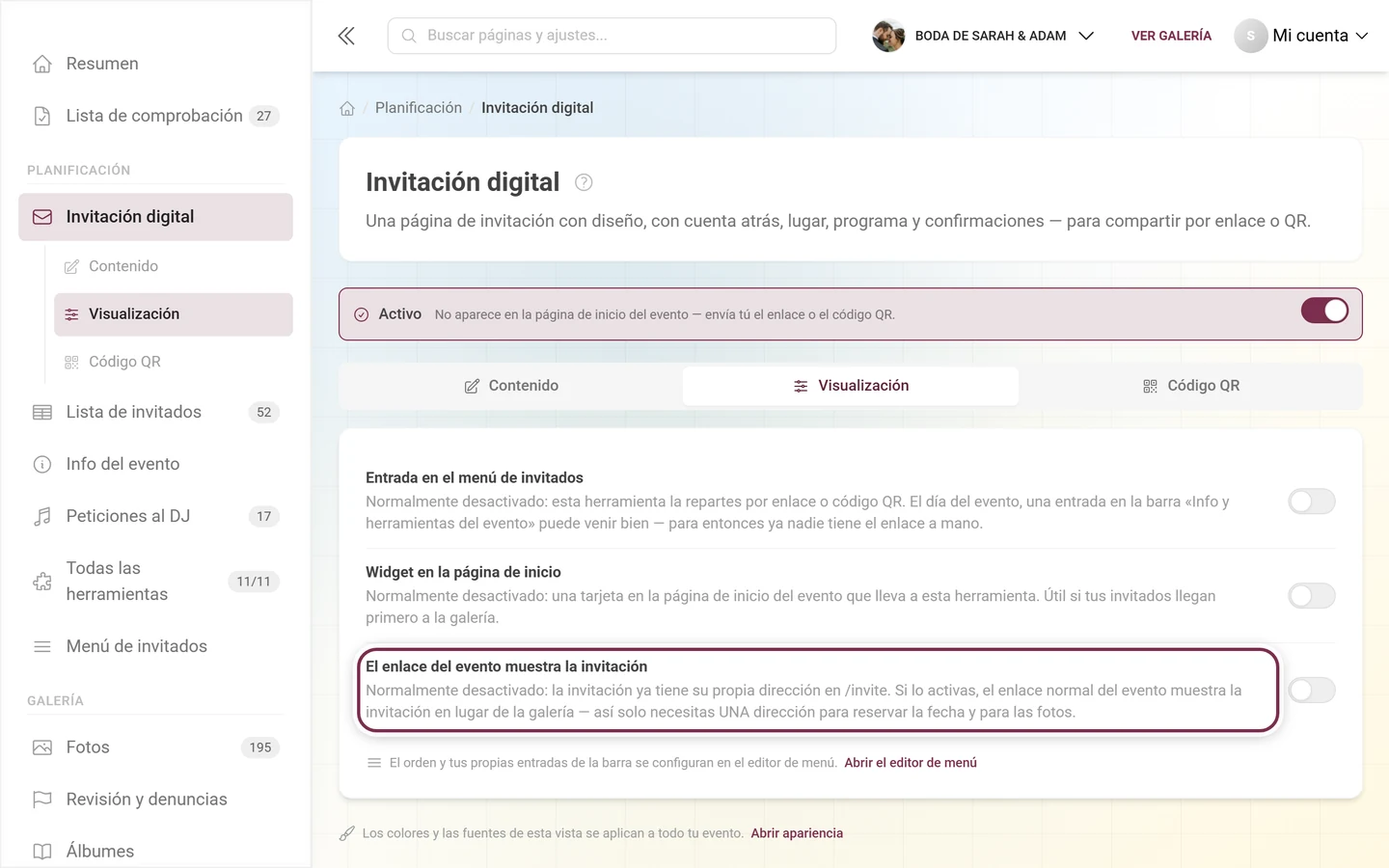This screenshot has width=1389, height=868.
Task: Click the search magnifier icon
Action: pos(409,36)
